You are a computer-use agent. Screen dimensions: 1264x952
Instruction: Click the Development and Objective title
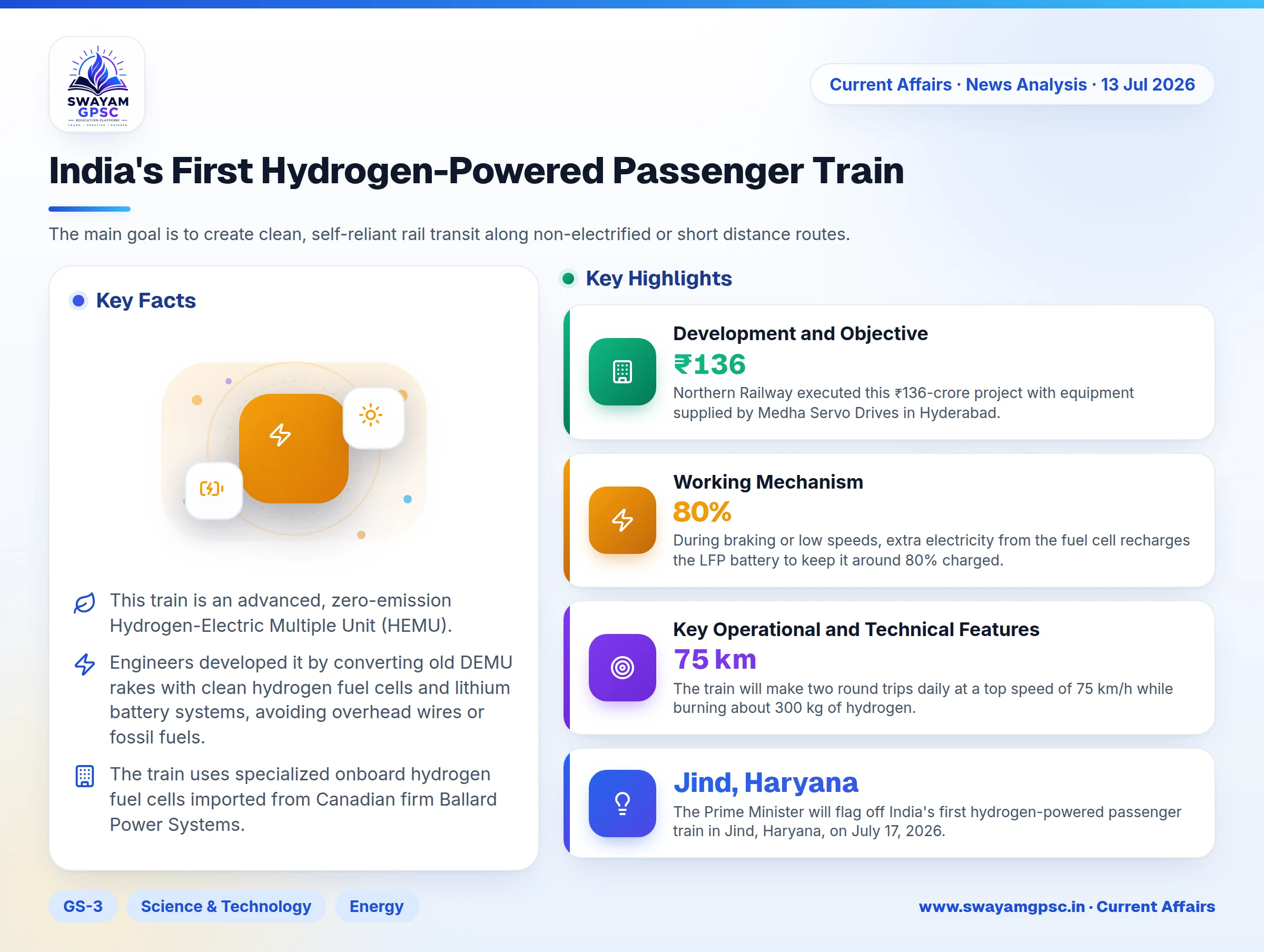pos(800,333)
